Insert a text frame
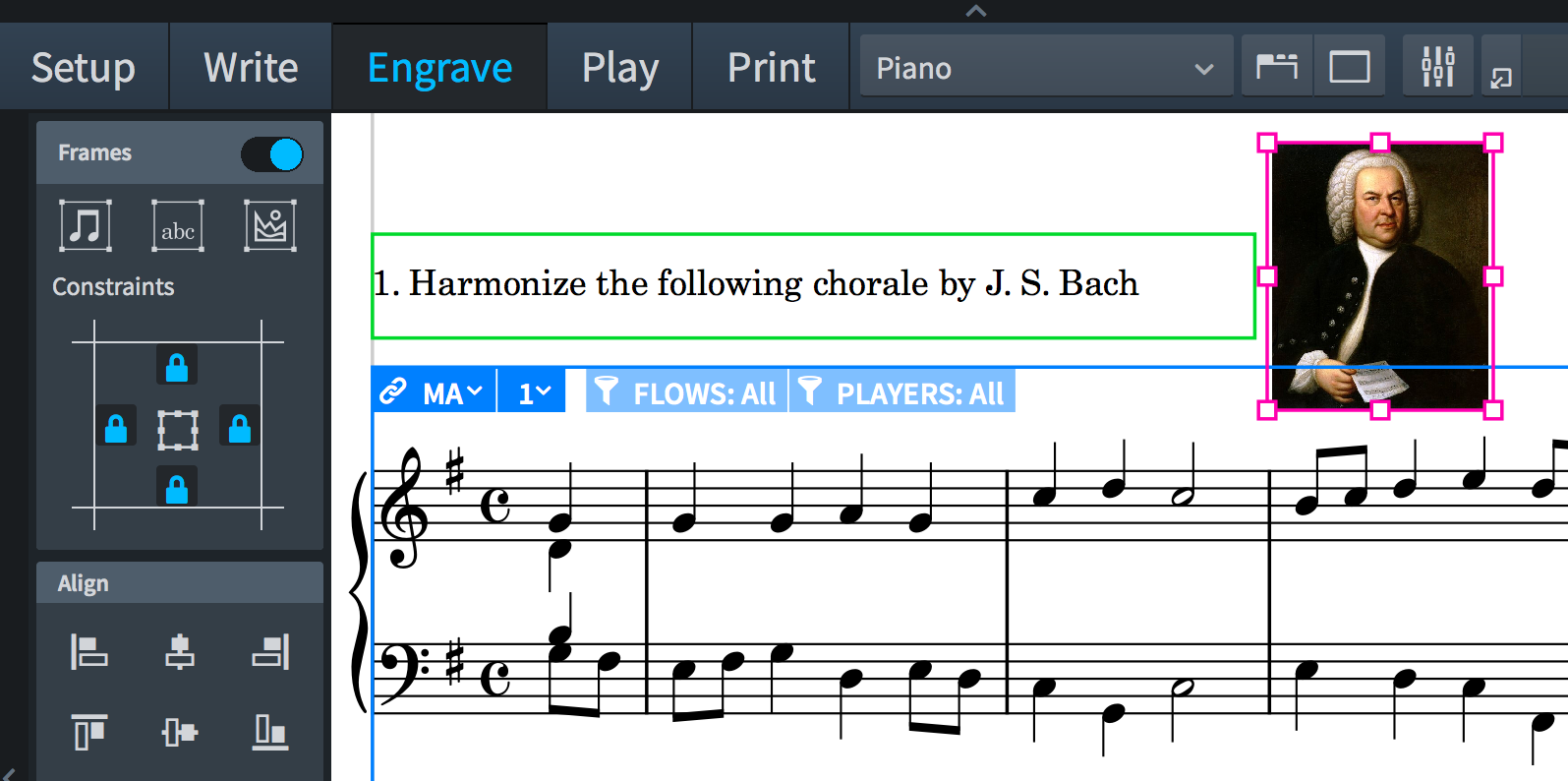1568x781 pixels. pyautogui.click(x=177, y=226)
